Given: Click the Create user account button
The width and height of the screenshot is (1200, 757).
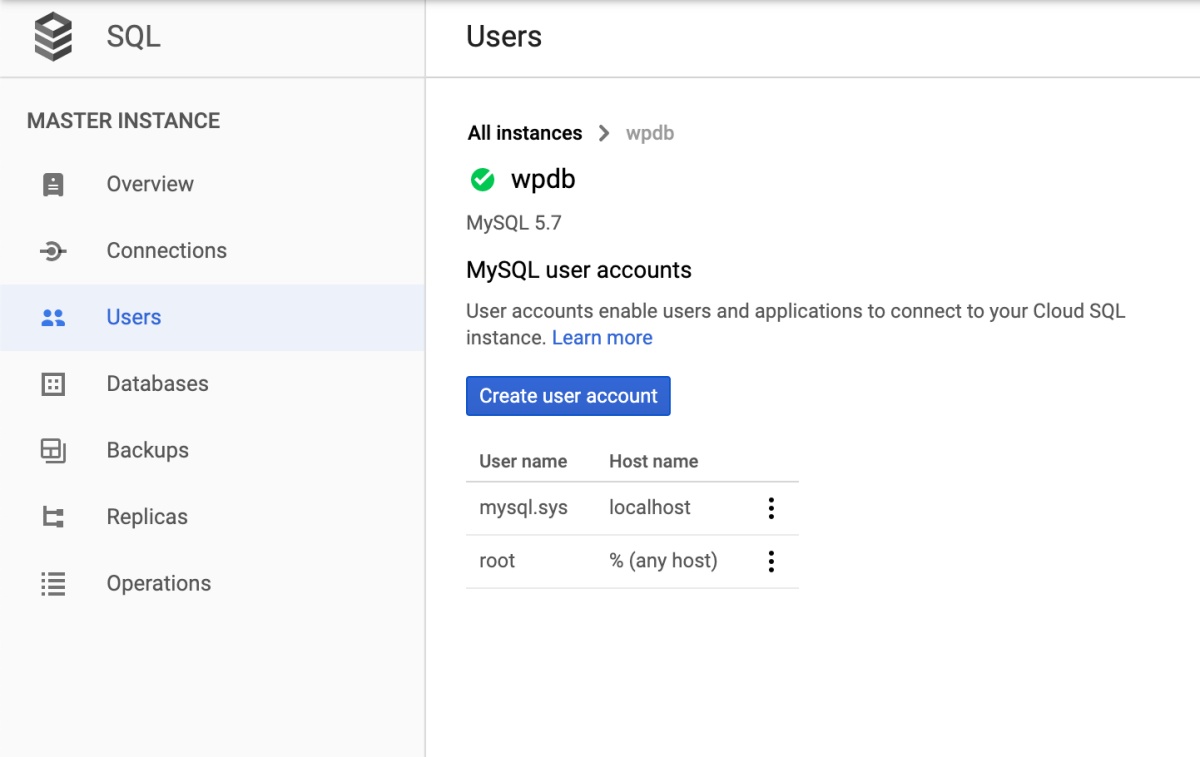Looking at the screenshot, I should click(x=568, y=395).
